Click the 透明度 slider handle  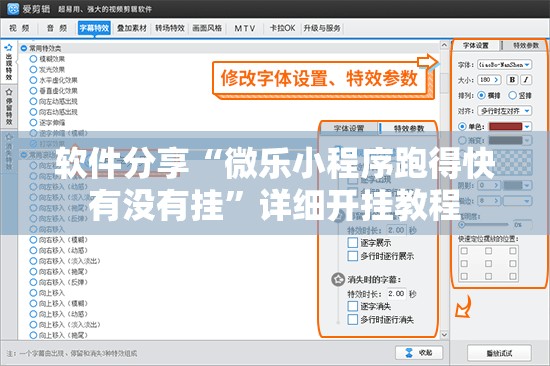pos(462,225)
